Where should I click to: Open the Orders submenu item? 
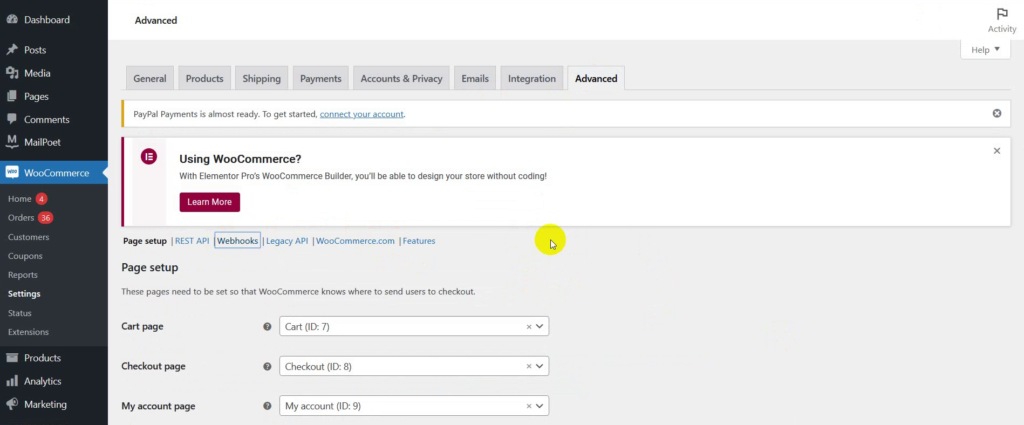coord(21,217)
